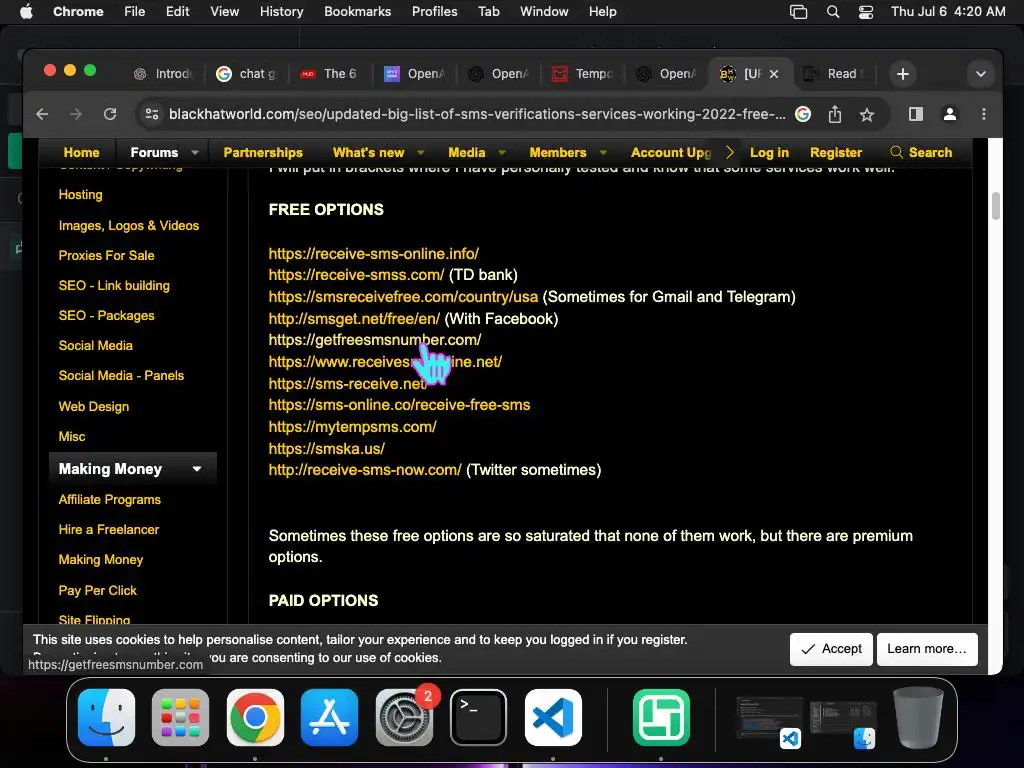Viewport: 1024px width, 768px height.
Task: Open the green grid app in Dock
Action: [x=662, y=717]
